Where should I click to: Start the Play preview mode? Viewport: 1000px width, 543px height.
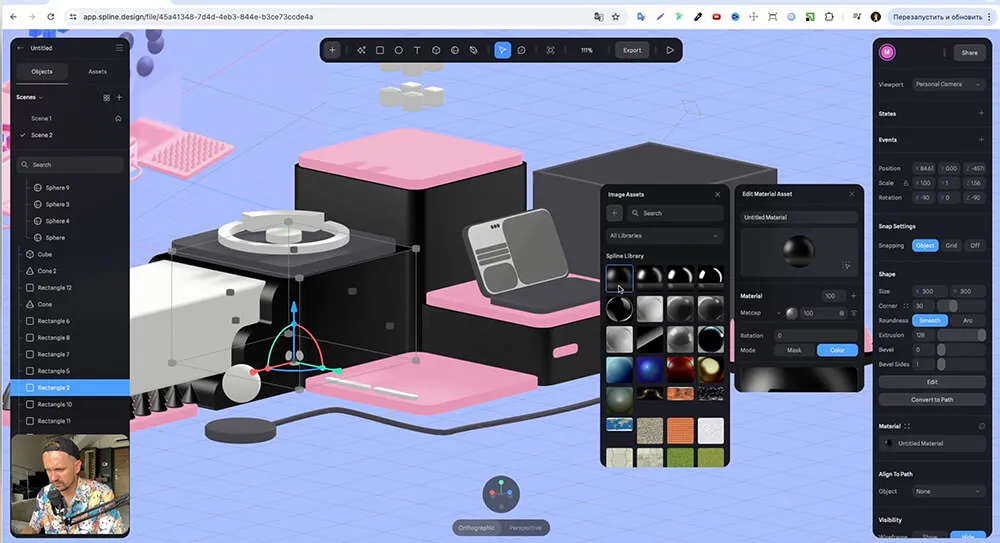[x=670, y=50]
